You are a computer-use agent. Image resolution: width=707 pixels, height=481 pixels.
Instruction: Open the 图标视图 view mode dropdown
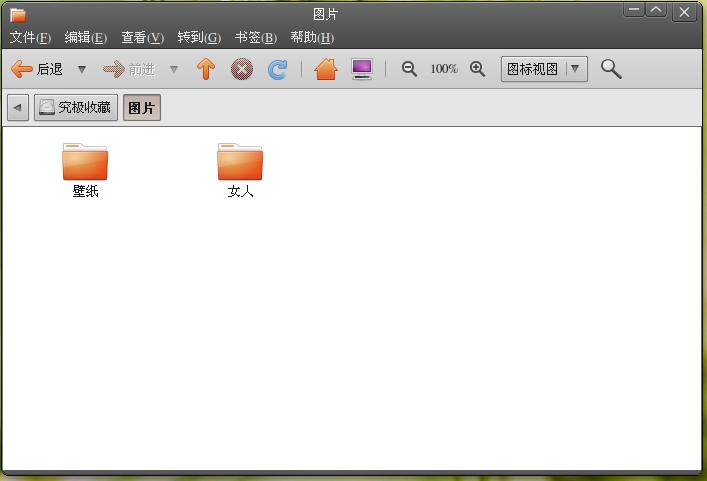tap(544, 69)
